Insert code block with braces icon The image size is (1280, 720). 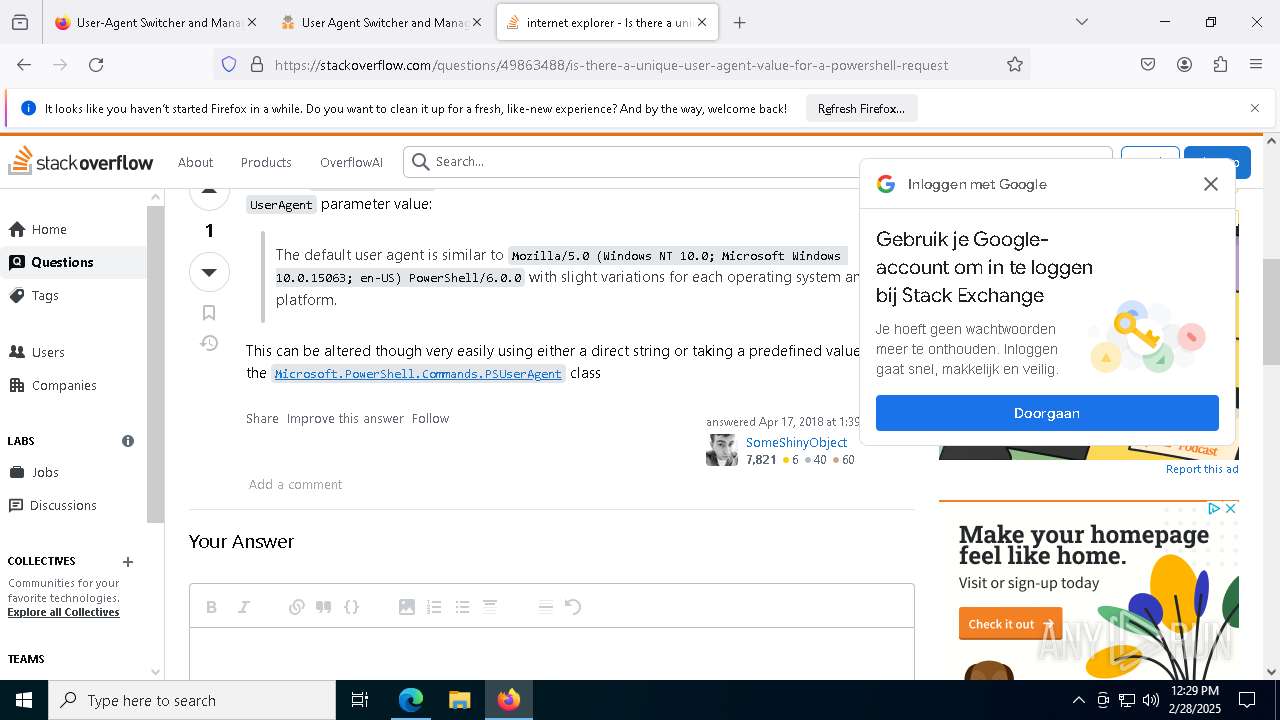[352, 607]
